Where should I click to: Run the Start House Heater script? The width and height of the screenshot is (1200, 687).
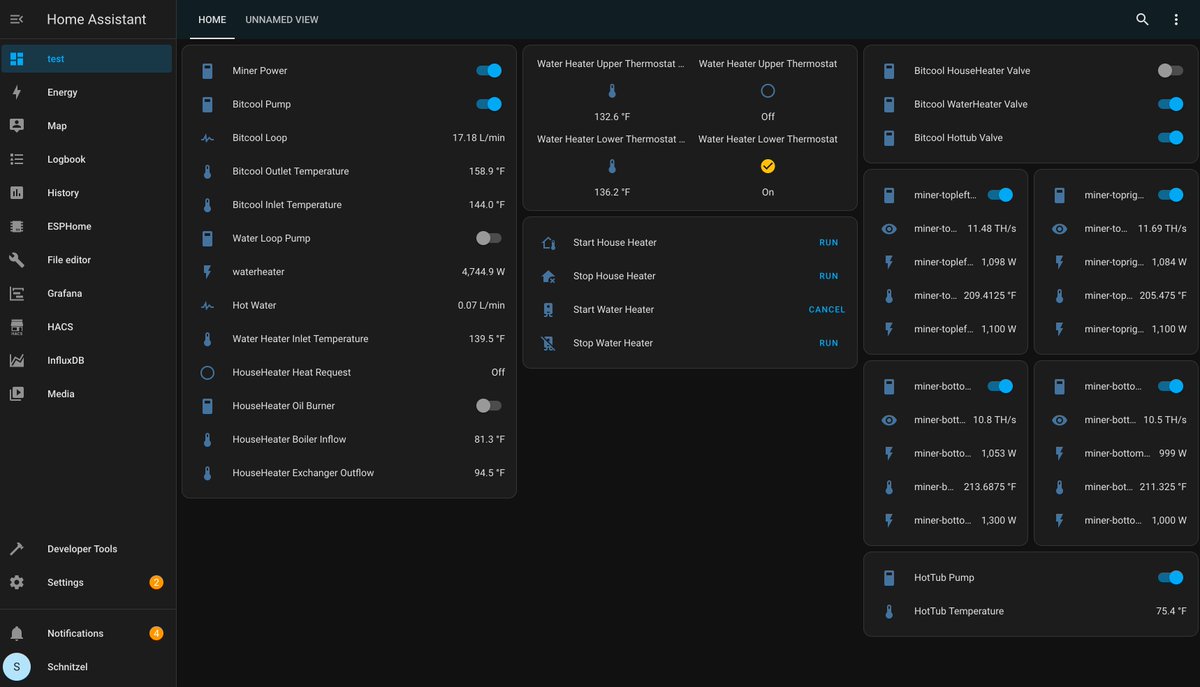[829, 243]
